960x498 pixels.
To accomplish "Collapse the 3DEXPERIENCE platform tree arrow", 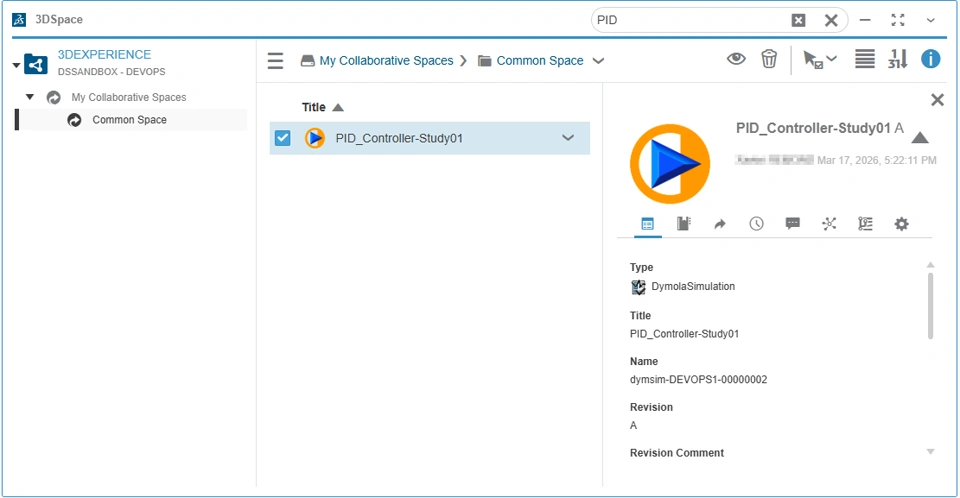I will 17,65.
